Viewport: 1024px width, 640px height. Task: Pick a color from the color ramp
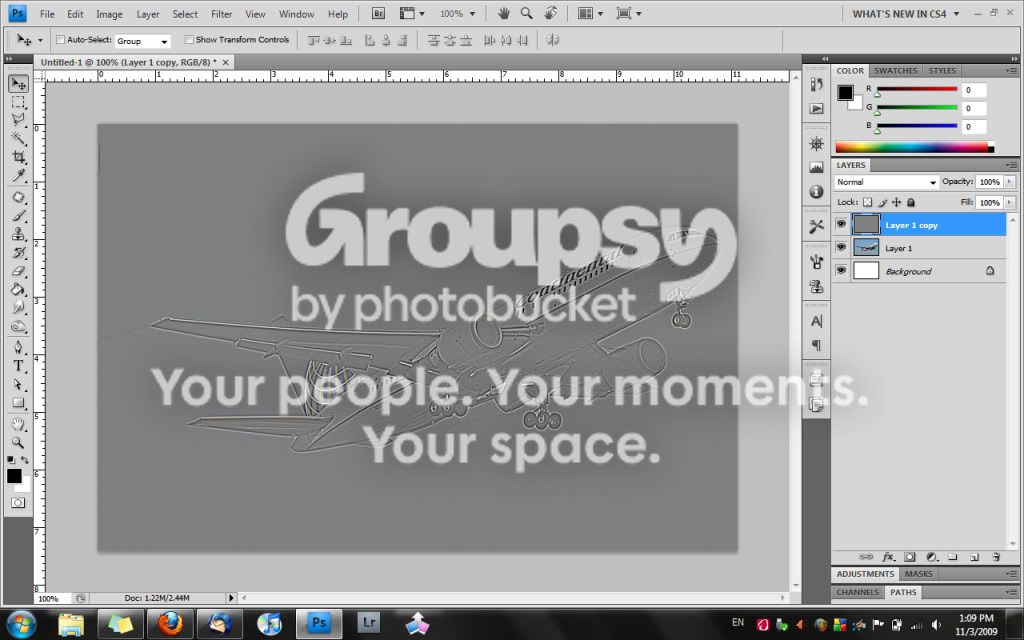[914, 148]
